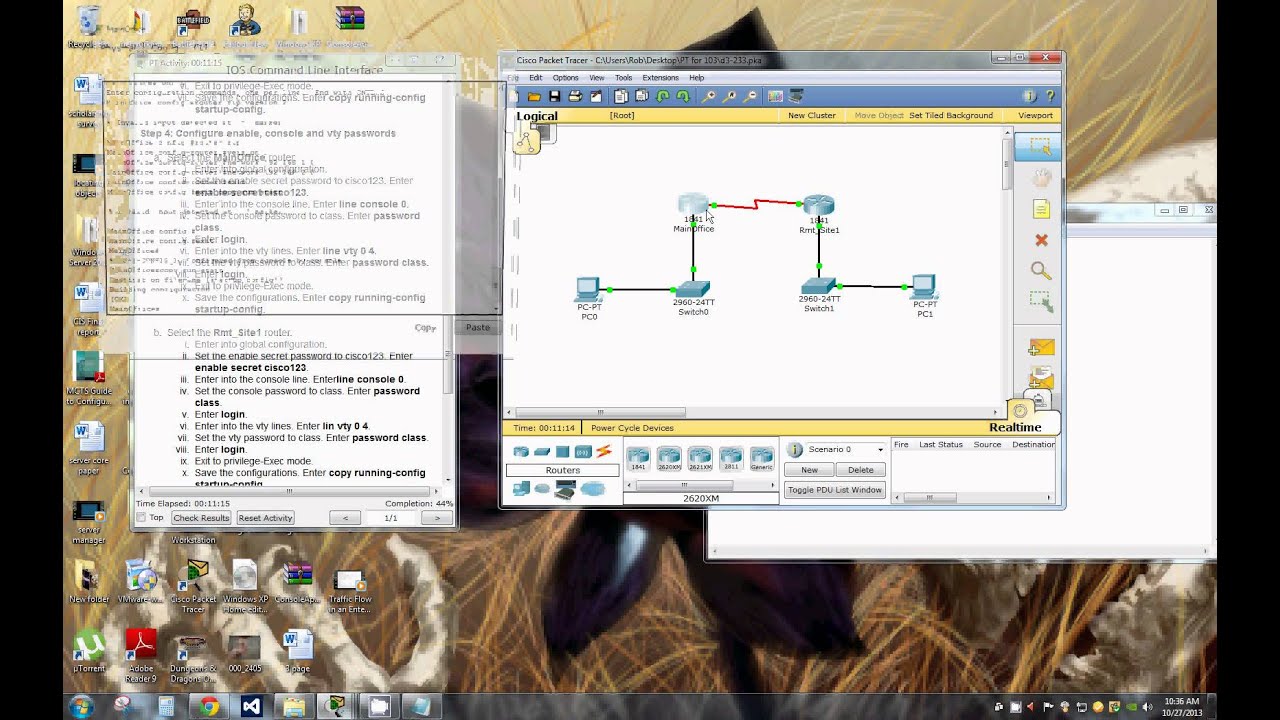
Task: Click the Reset Activity button
Action: click(x=265, y=518)
